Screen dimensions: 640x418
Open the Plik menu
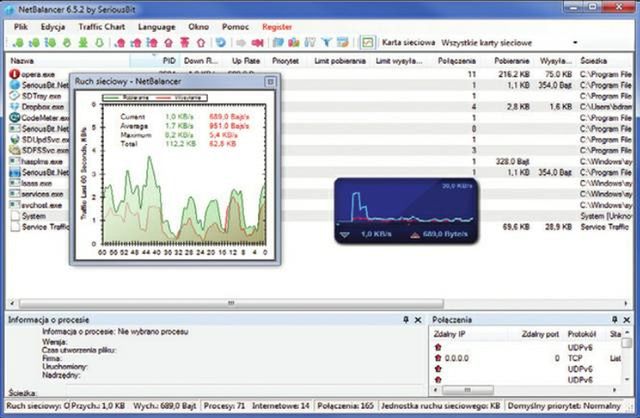pos(21,27)
